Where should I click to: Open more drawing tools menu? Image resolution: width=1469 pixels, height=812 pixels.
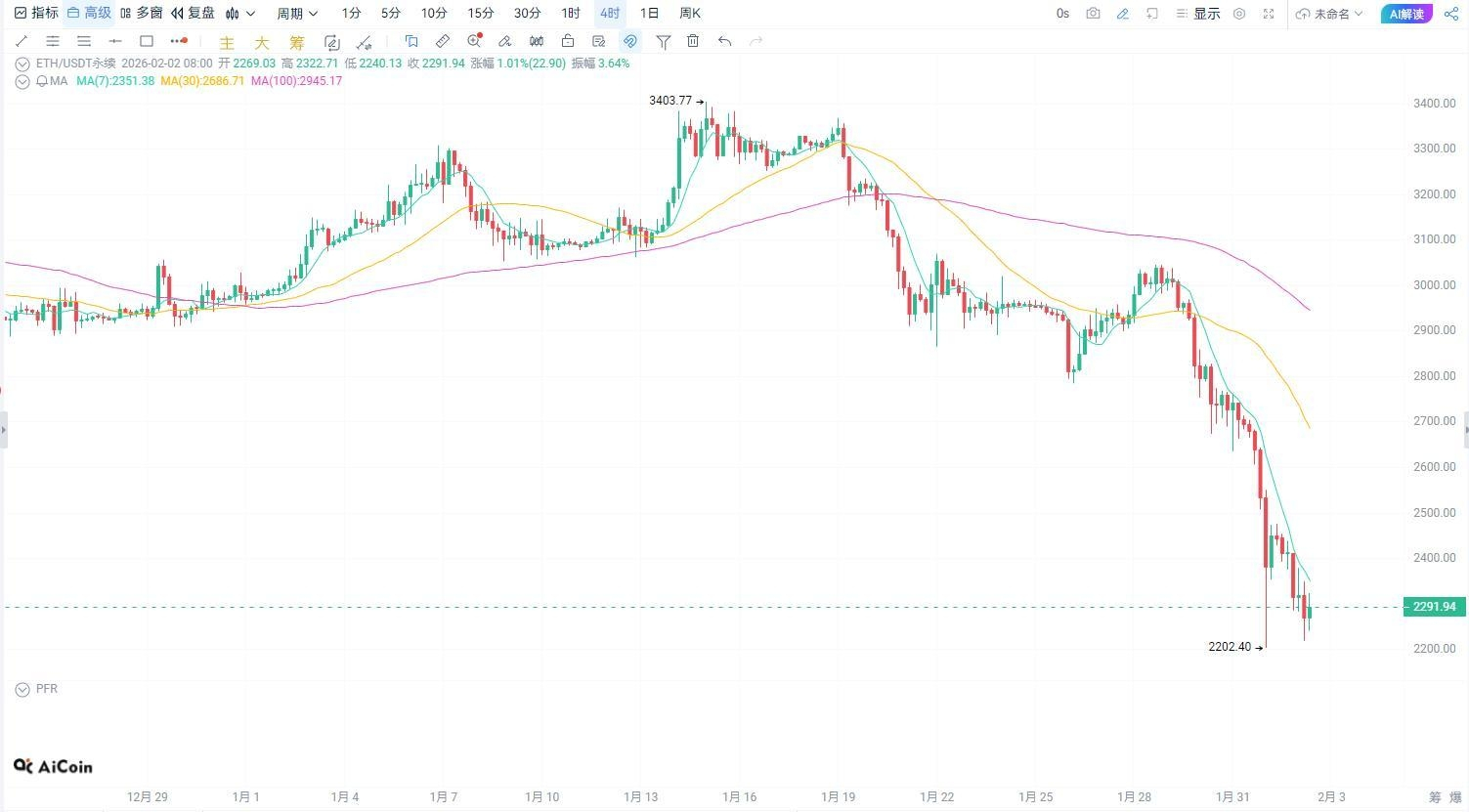pos(178,41)
